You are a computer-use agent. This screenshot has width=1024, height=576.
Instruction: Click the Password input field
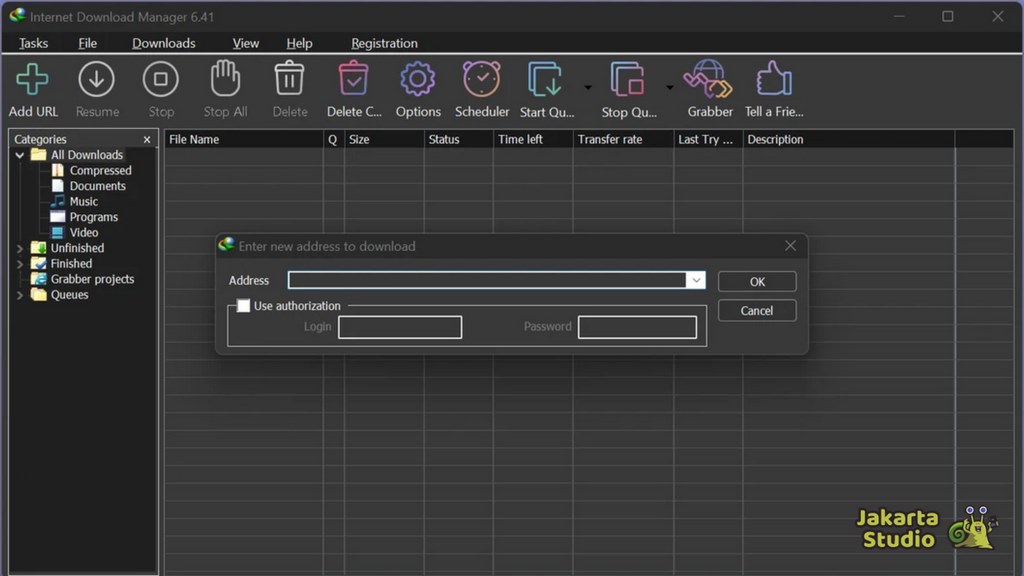click(x=637, y=327)
